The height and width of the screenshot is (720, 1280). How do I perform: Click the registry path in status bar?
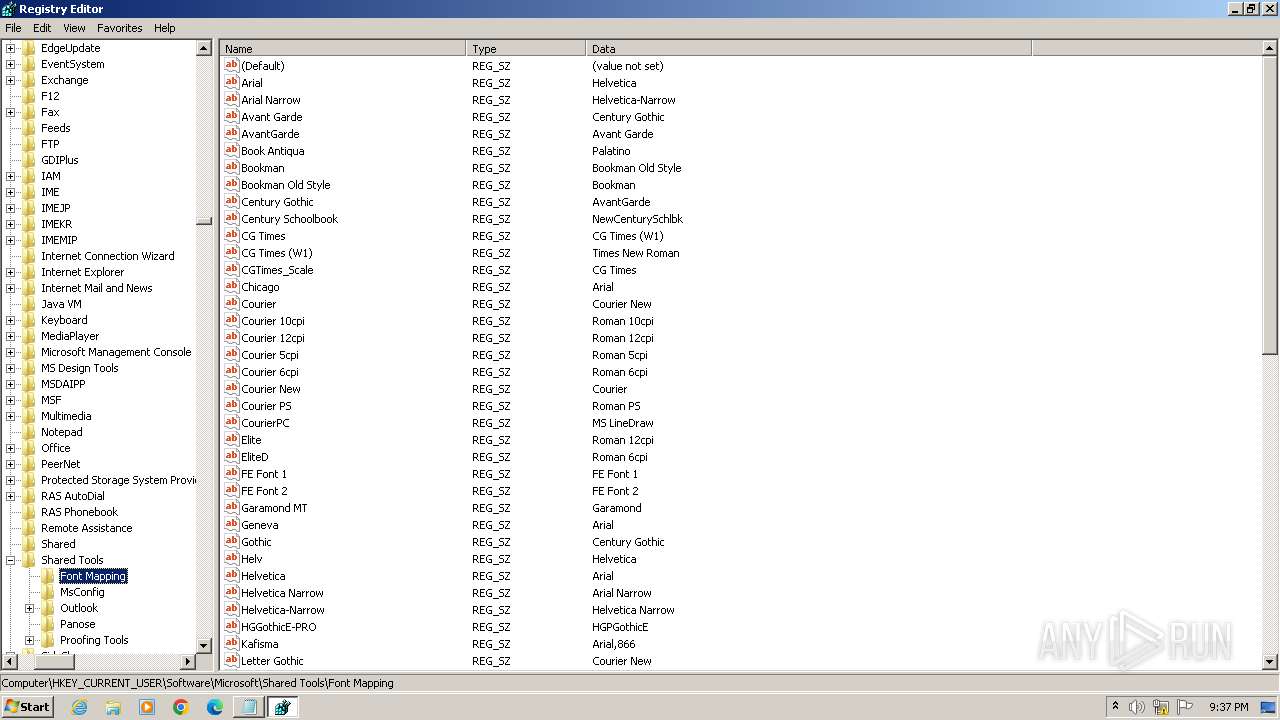point(197,683)
